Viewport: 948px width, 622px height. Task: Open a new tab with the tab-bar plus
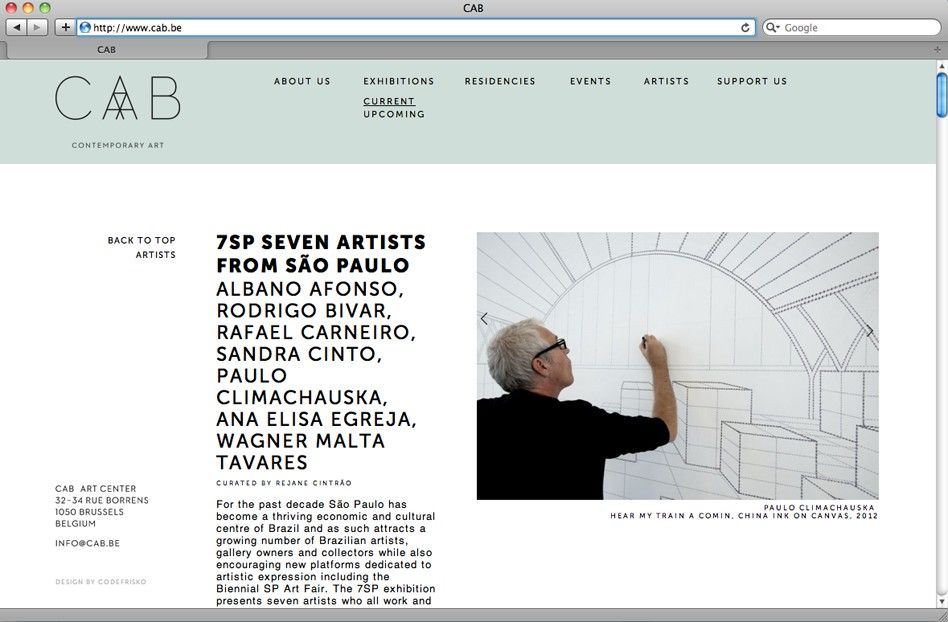[x=937, y=50]
